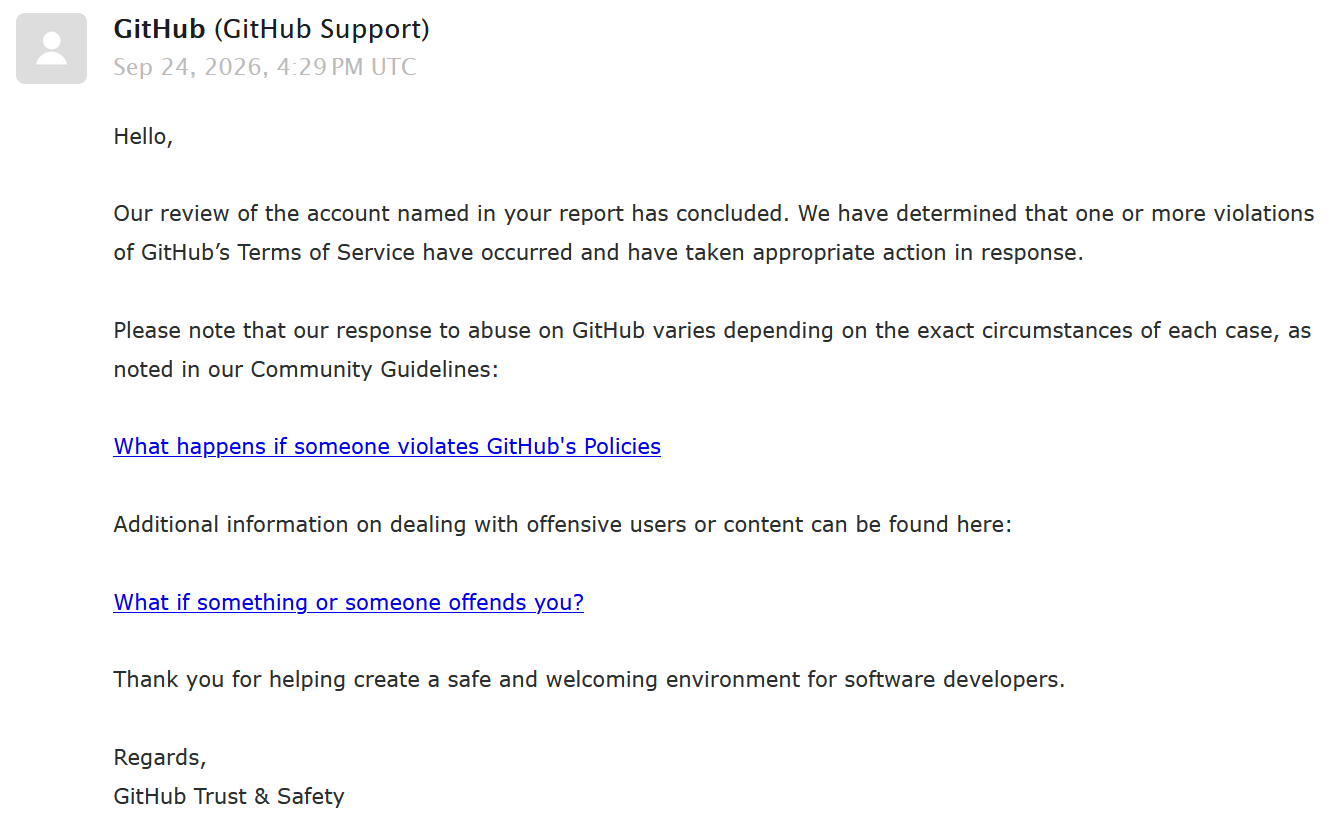Image resolution: width=1330 pixels, height=832 pixels.
Task: Click the words "appropriate action in response"
Action: [917, 252]
